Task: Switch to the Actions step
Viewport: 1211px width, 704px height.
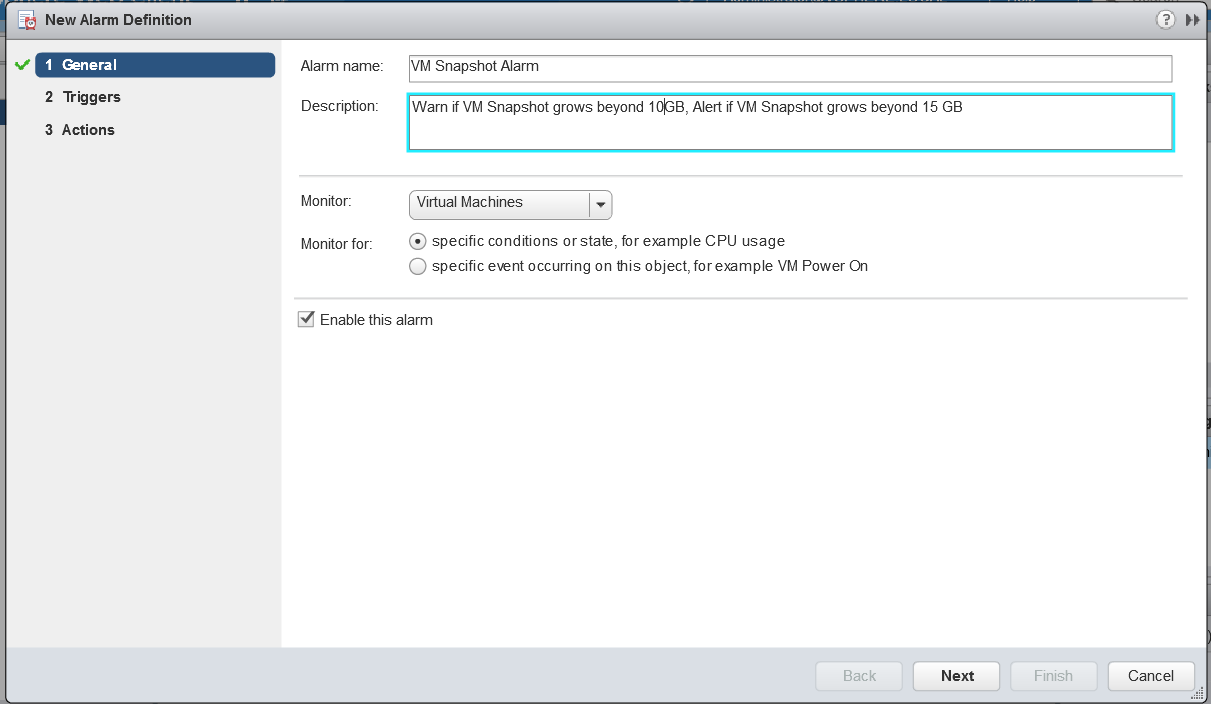Action: coord(88,129)
